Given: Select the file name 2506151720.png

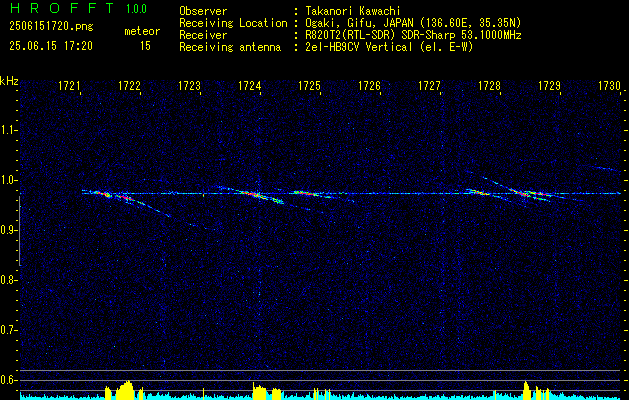Looking at the screenshot, I should 51,26.
